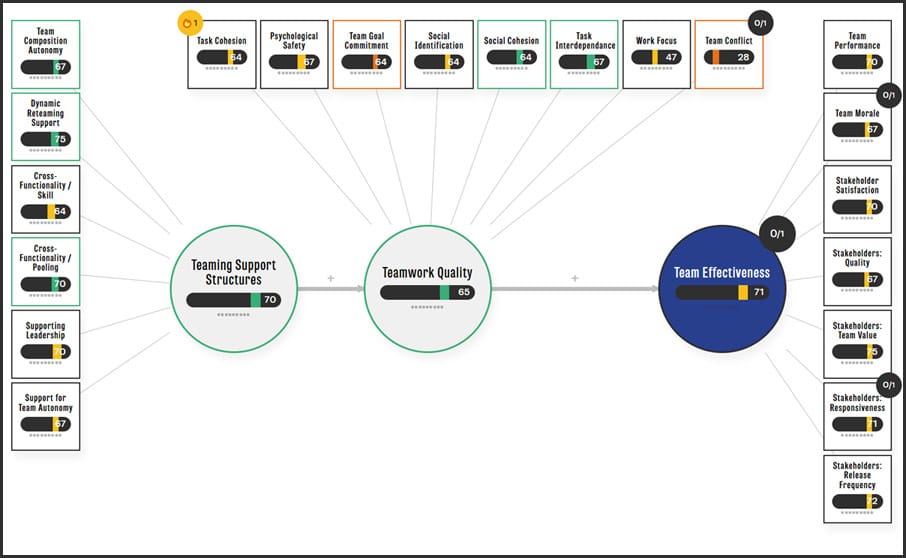906x558 pixels.
Task: Click plus sign between Teaming Support and Teamwork Quality
Action: [331, 278]
